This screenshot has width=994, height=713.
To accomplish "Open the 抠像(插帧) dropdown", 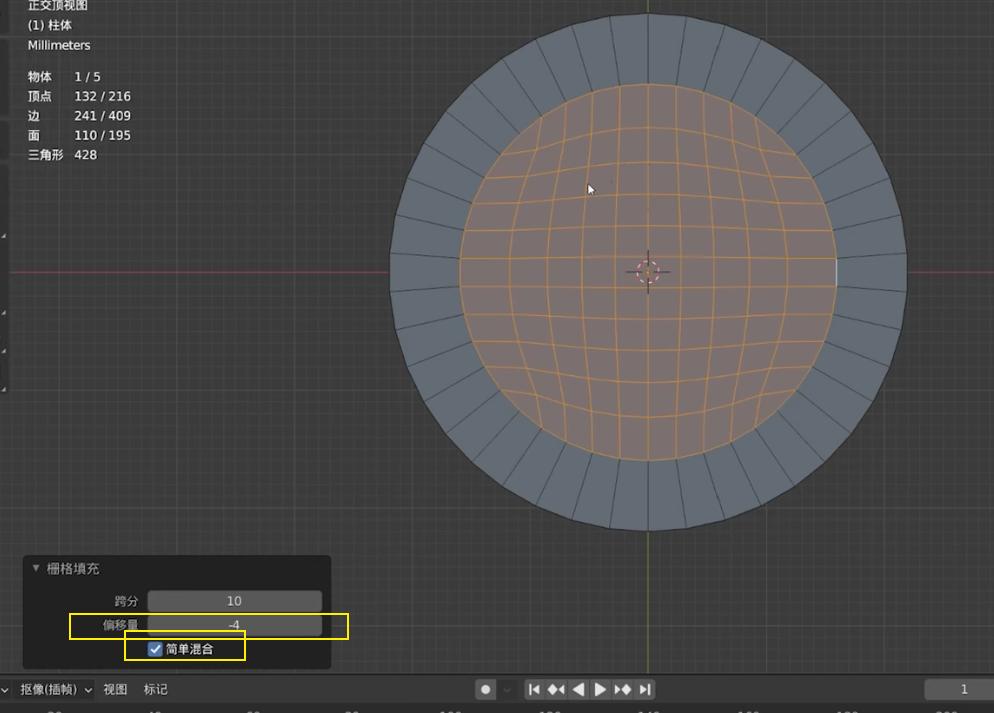I will (x=56, y=690).
